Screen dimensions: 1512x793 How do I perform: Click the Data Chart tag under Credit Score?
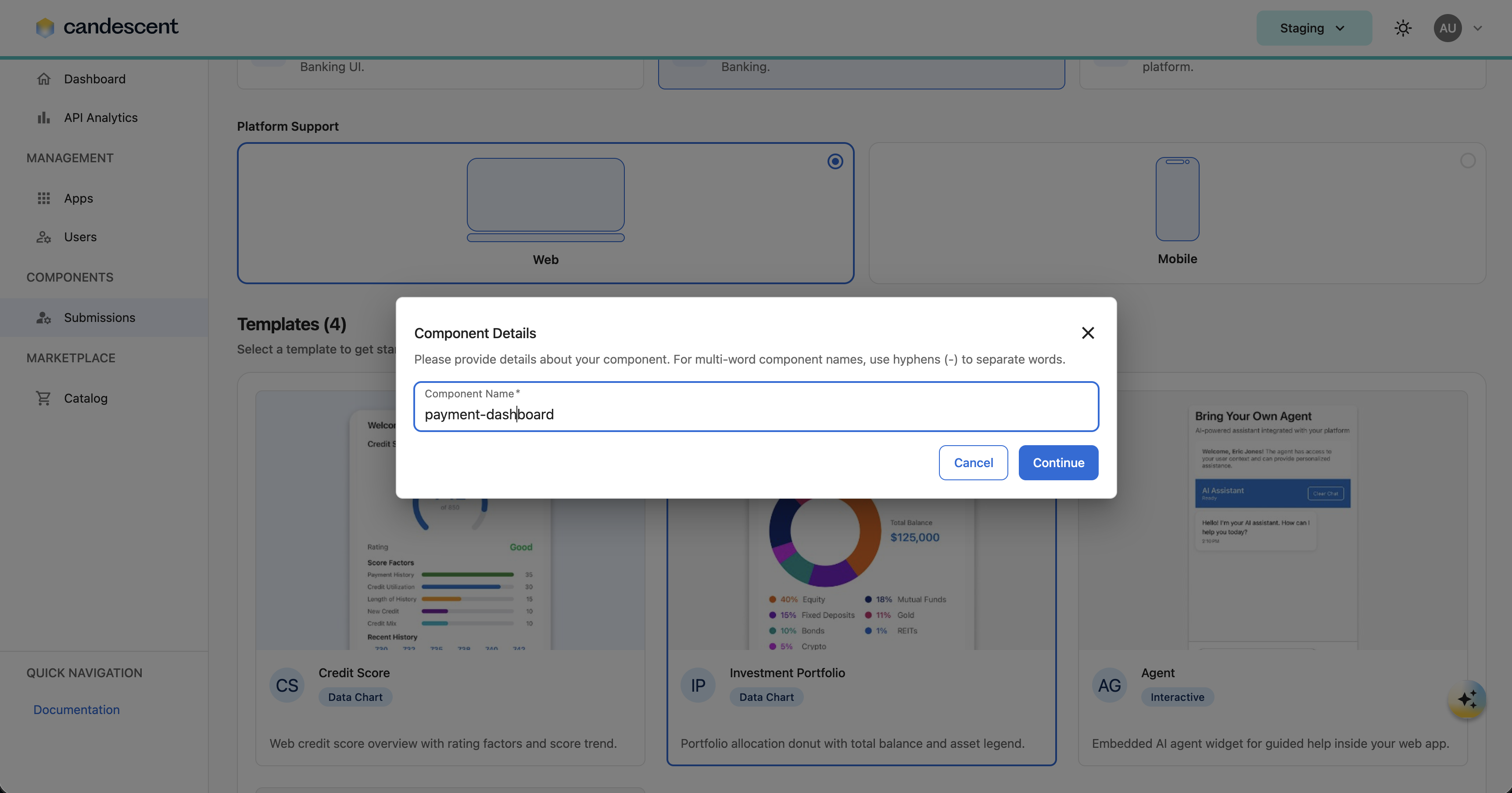point(355,697)
